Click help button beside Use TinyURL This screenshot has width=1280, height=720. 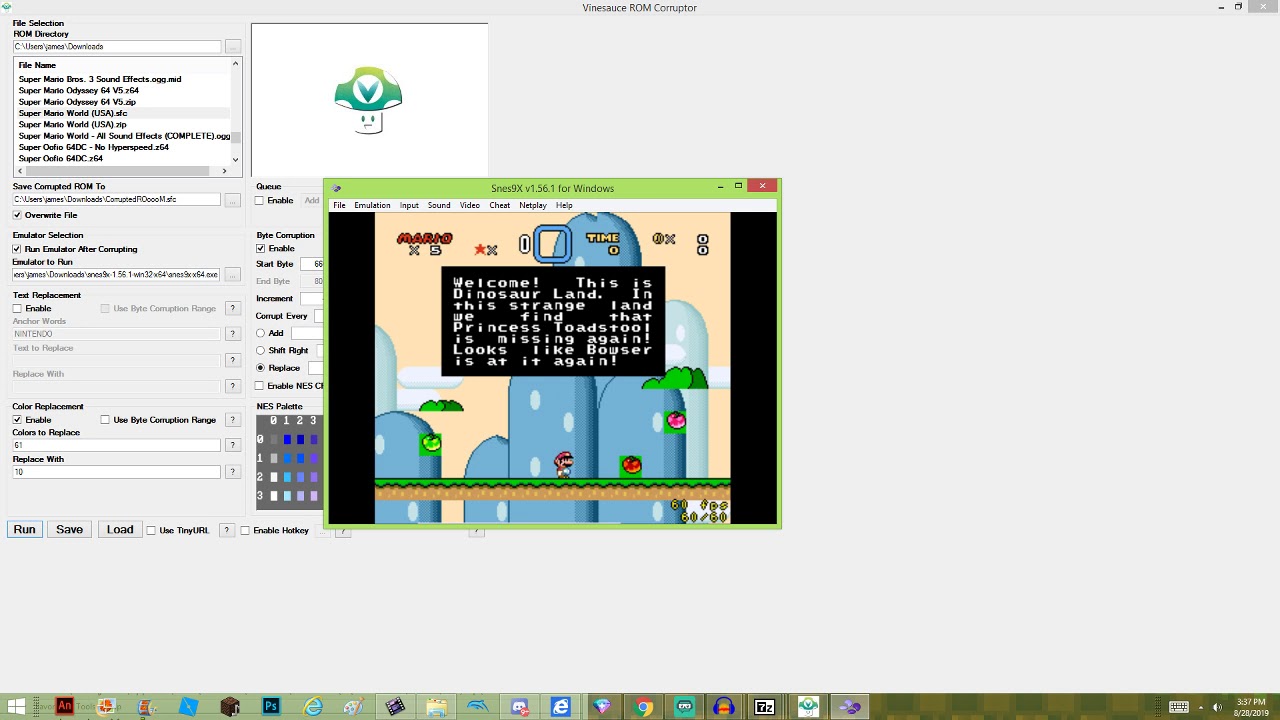point(226,530)
